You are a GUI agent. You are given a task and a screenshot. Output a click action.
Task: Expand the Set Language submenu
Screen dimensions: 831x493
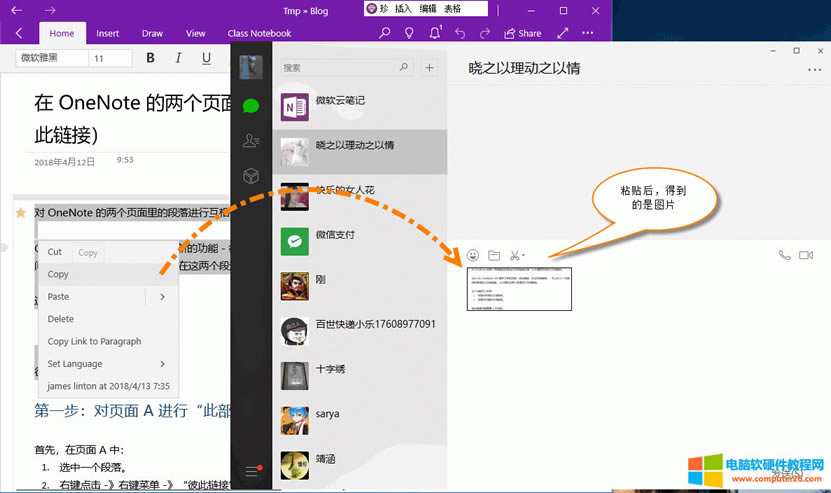coord(162,364)
